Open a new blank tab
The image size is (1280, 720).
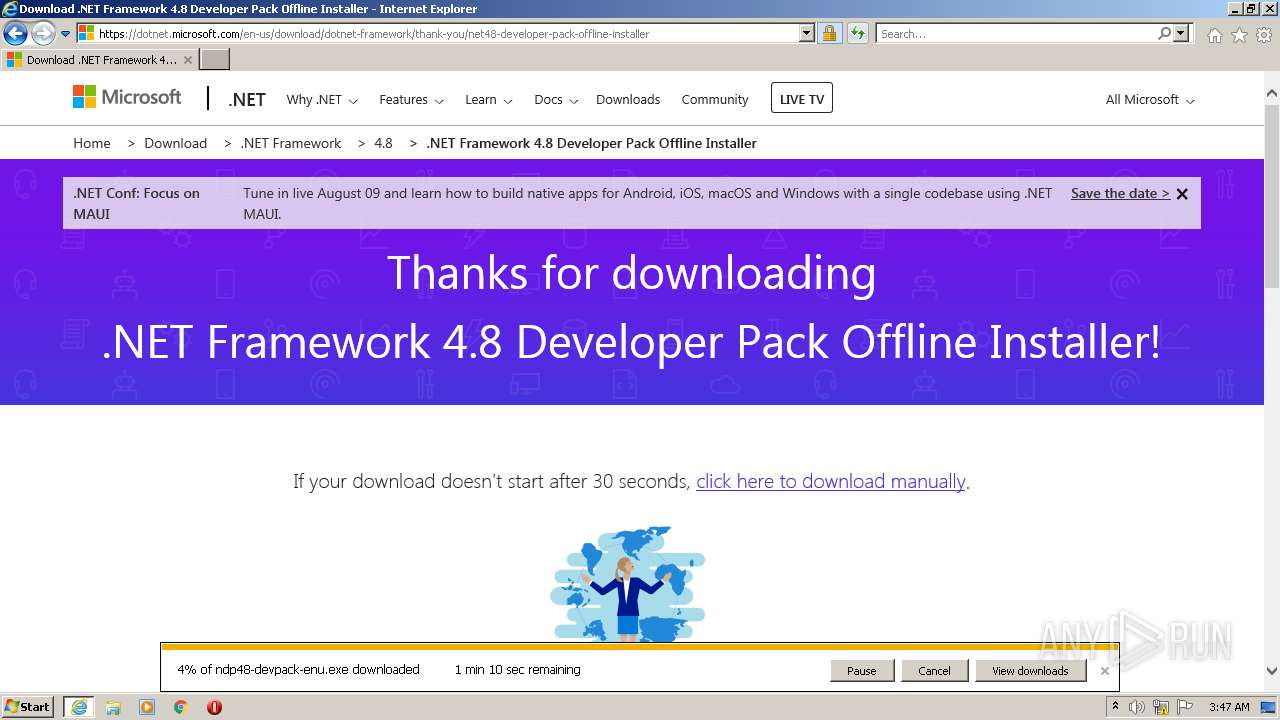[215, 59]
